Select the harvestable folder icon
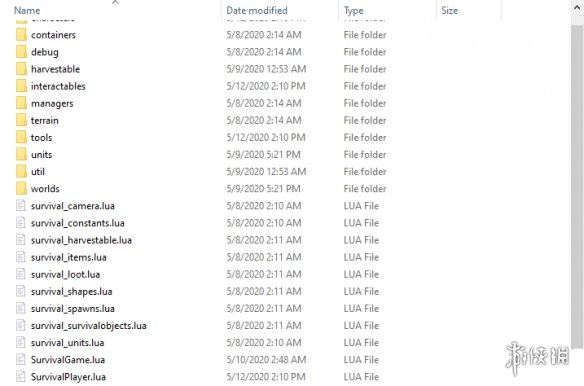 21,69
